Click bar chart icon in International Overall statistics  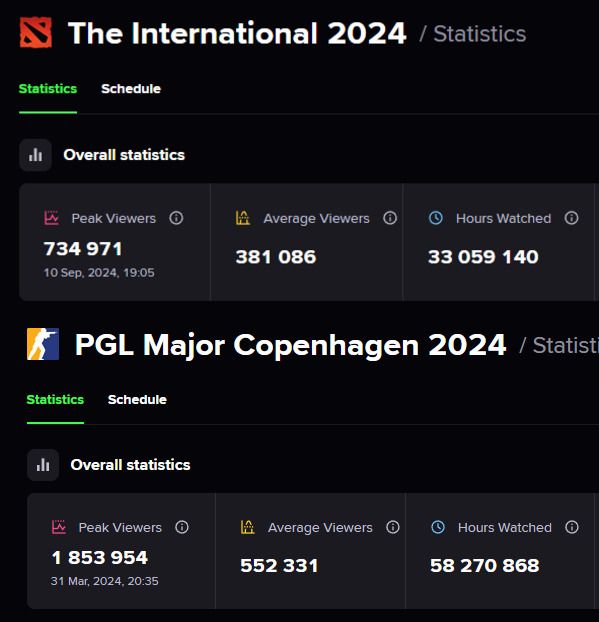35,155
